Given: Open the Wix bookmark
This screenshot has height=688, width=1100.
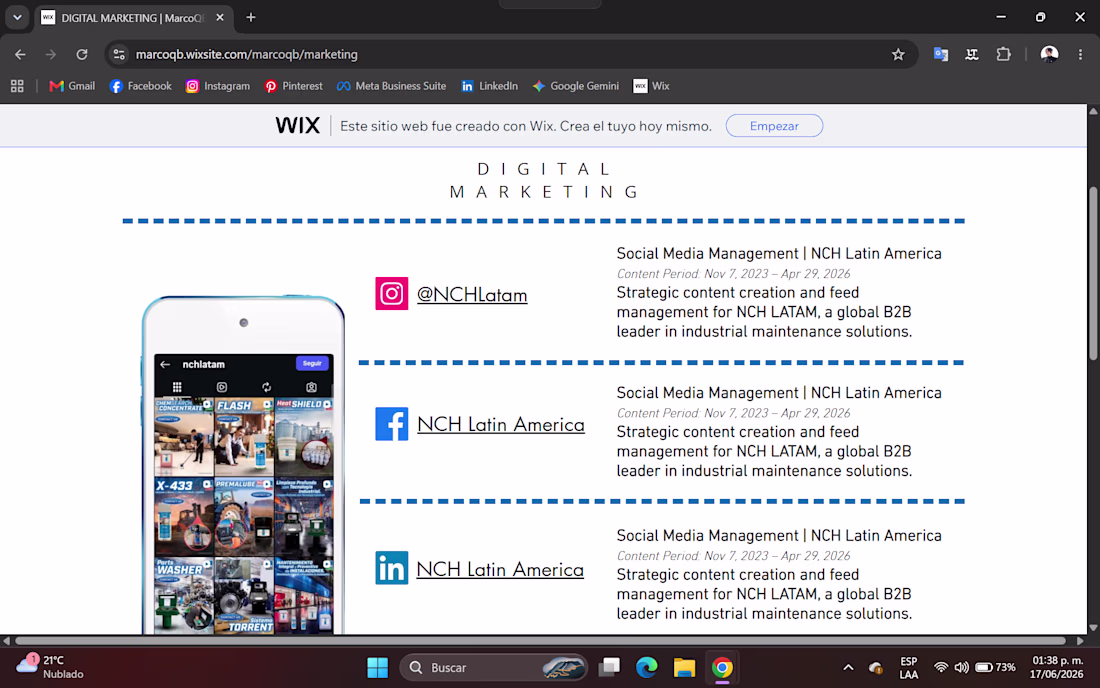Looking at the screenshot, I should pos(651,86).
